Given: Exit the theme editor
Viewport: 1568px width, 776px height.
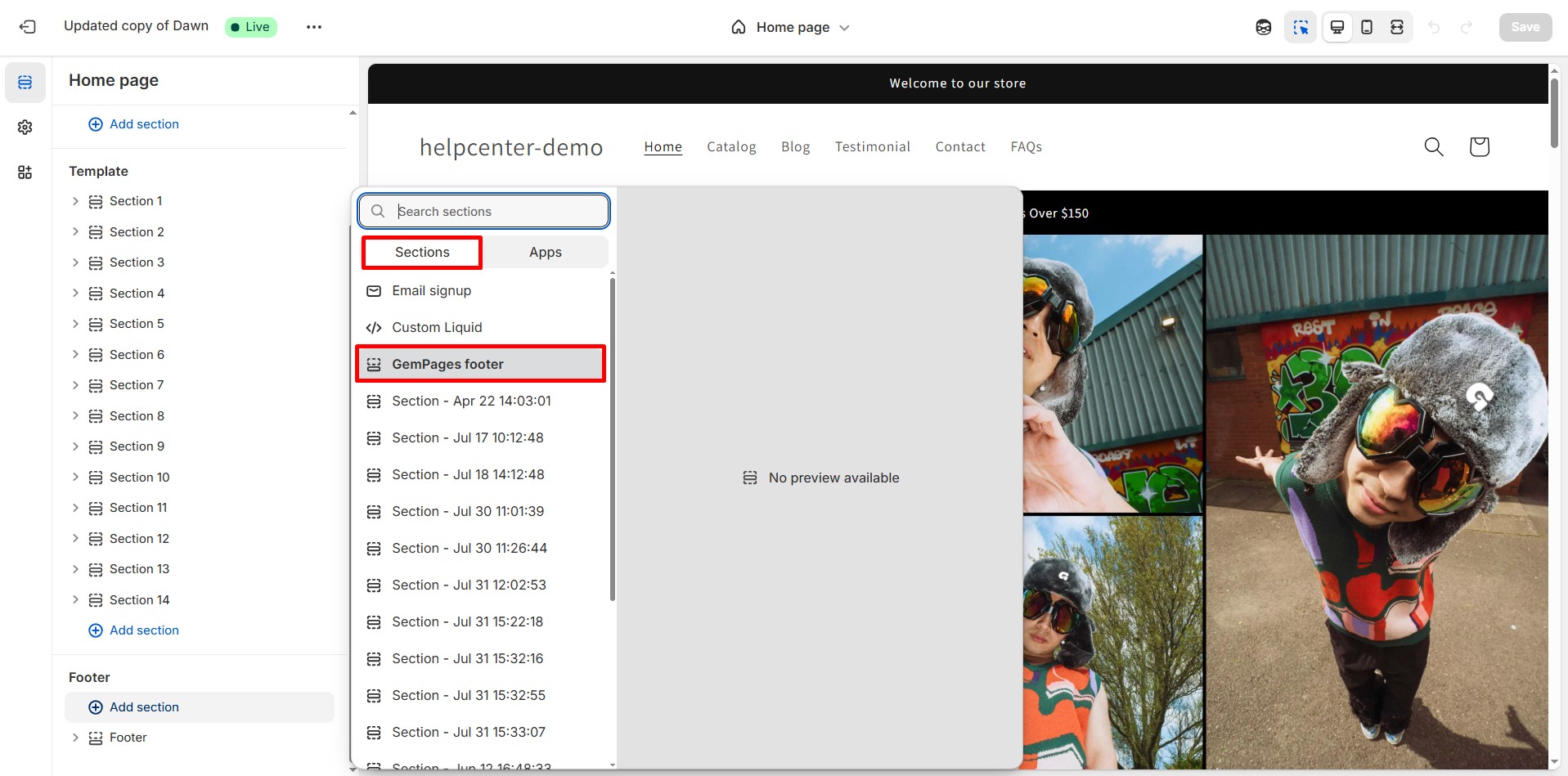Looking at the screenshot, I should coord(28,26).
